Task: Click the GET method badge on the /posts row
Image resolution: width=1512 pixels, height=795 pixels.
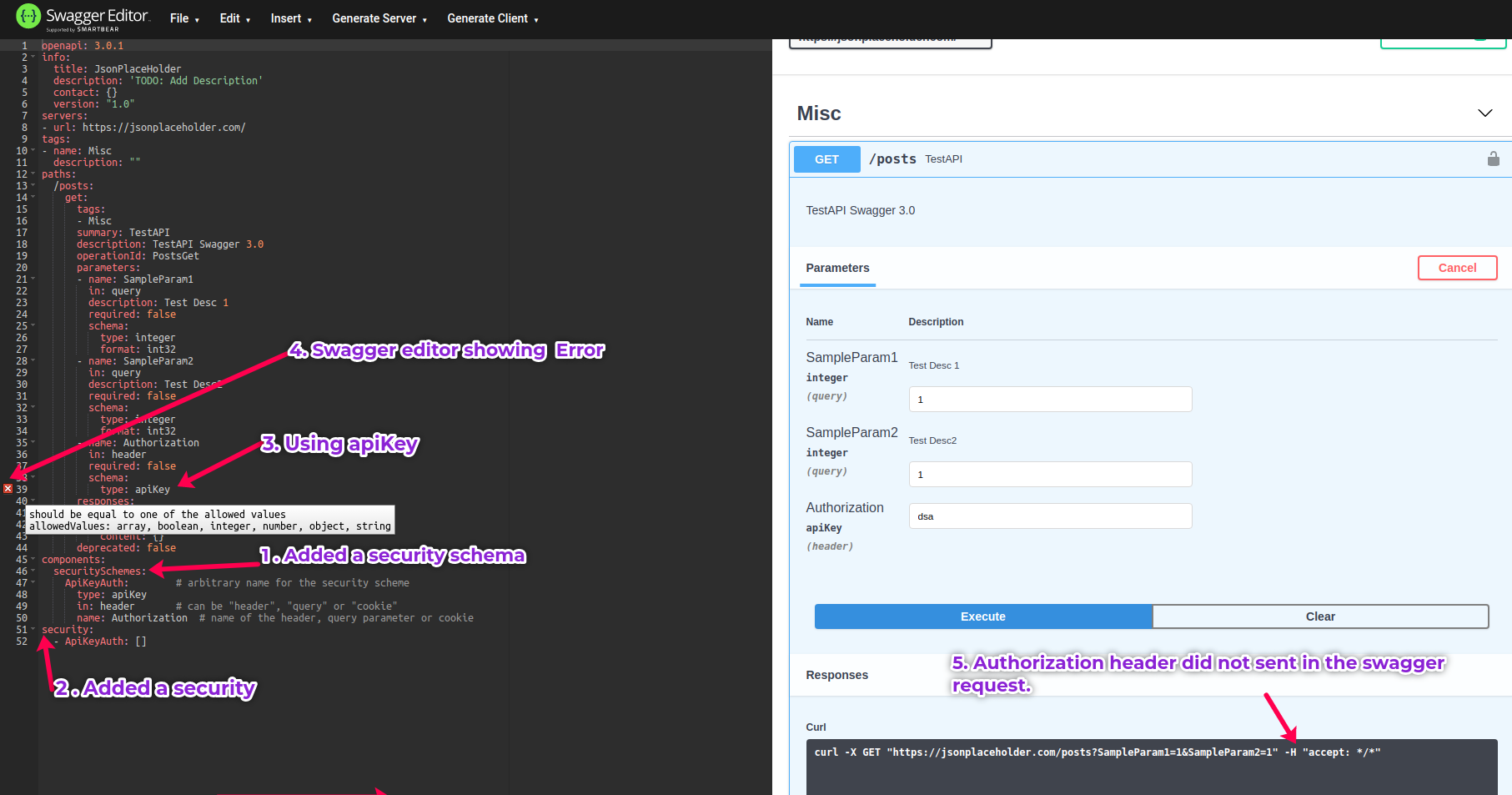Action: [x=826, y=158]
